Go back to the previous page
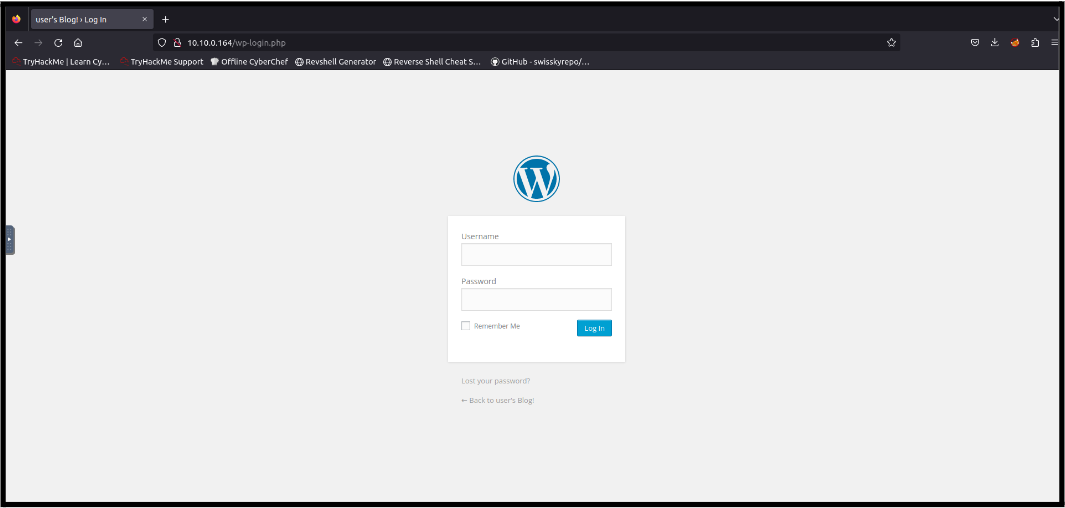Viewport: 1065px width, 508px height. 18,43
